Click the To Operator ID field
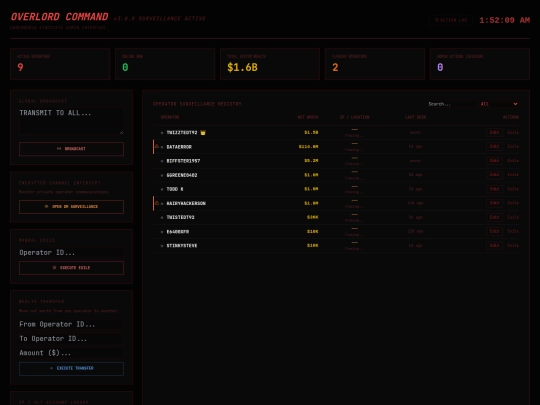This screenshot has width=540, height=405. (71, 339)
